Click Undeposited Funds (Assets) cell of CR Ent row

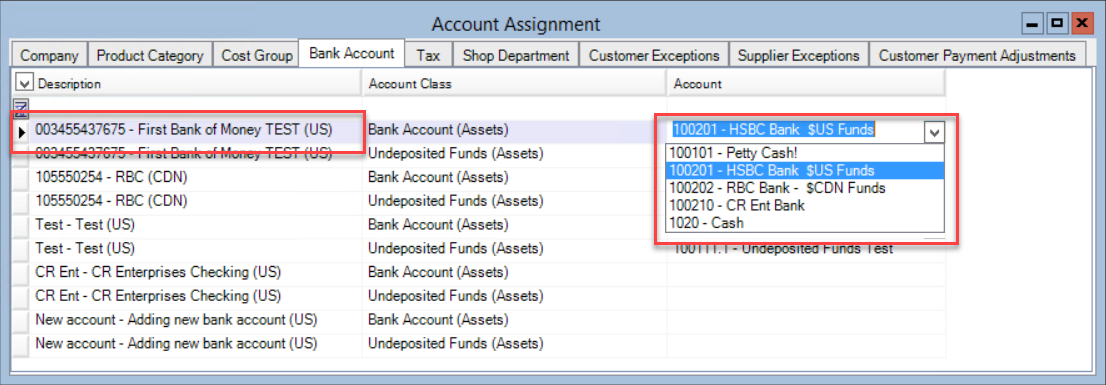[514, 295]
